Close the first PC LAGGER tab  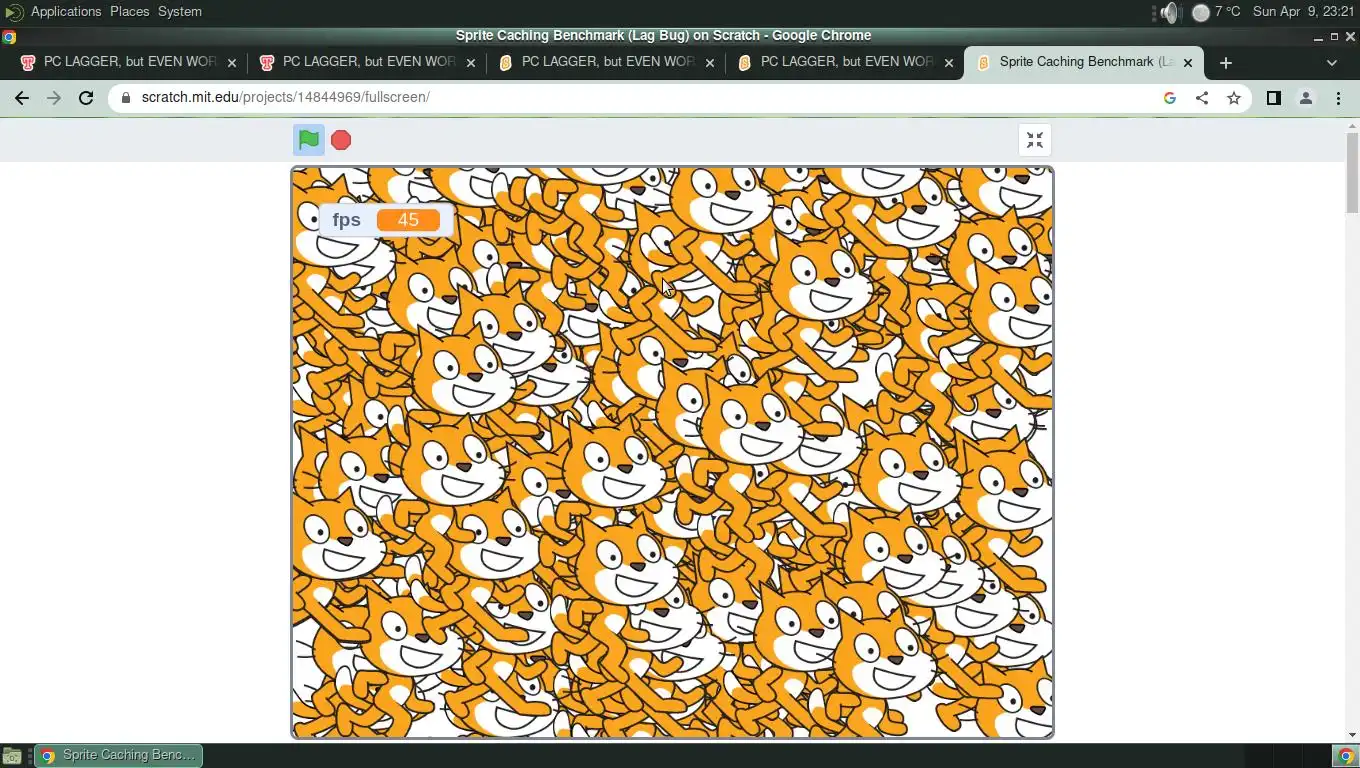tap(232, 62)
